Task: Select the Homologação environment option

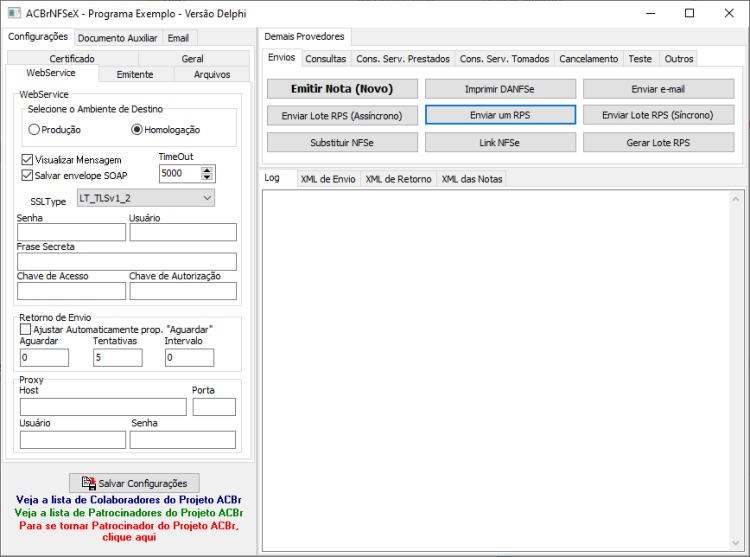Action: click(137, 130)
